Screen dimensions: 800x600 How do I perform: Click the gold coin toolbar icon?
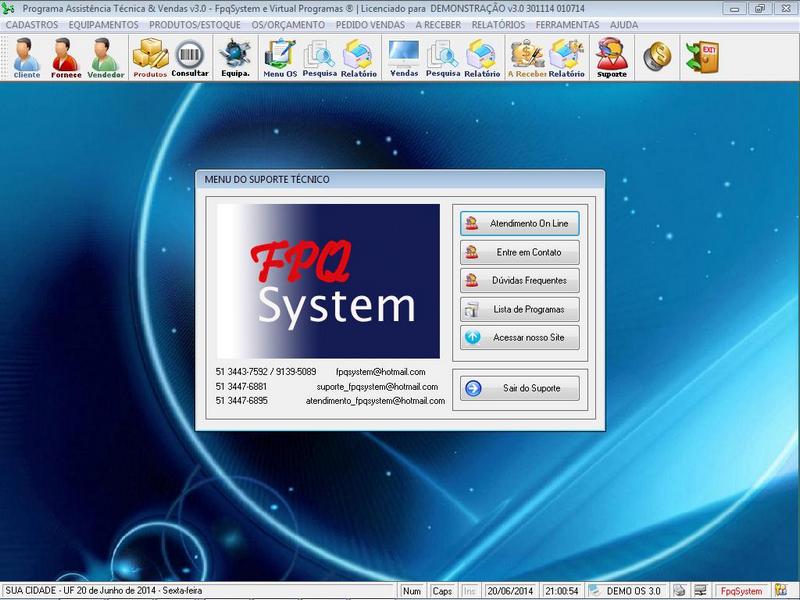point(657,57)
